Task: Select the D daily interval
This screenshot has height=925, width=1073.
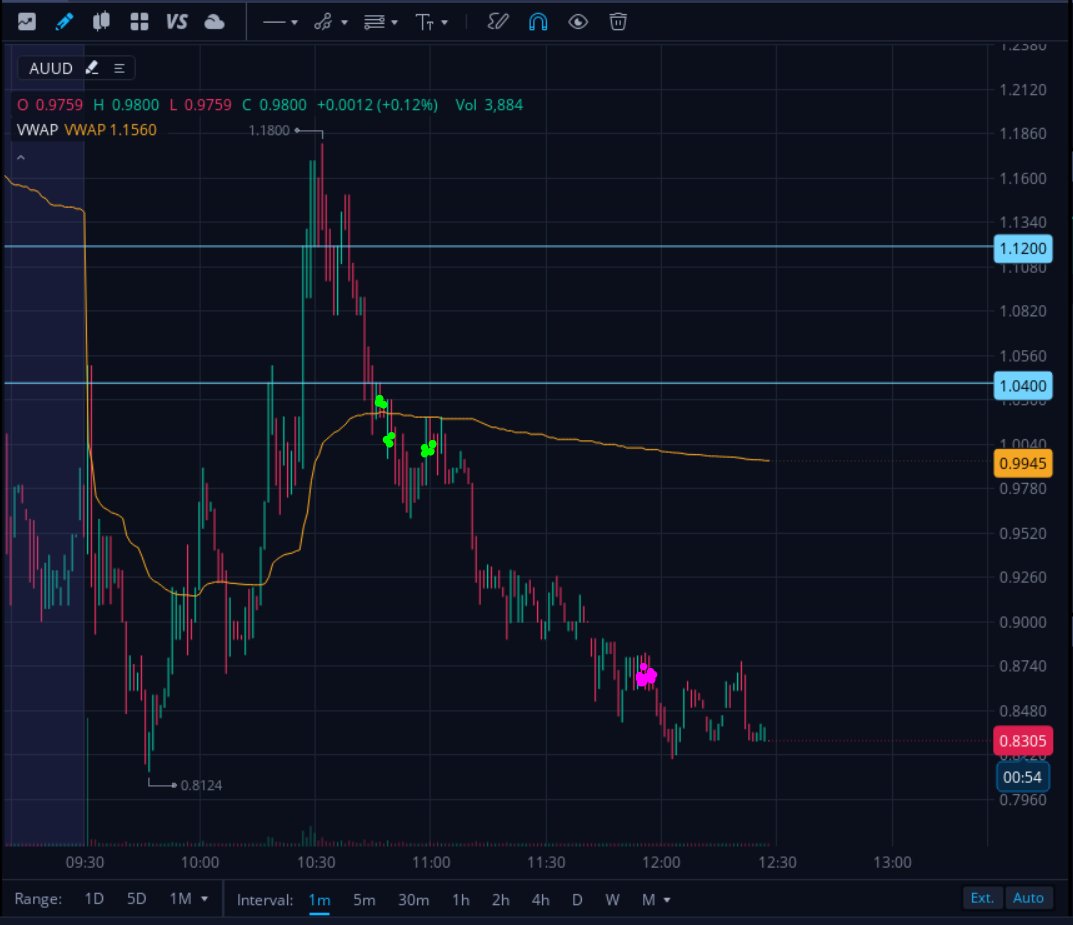Action: (x=577, y=900)
